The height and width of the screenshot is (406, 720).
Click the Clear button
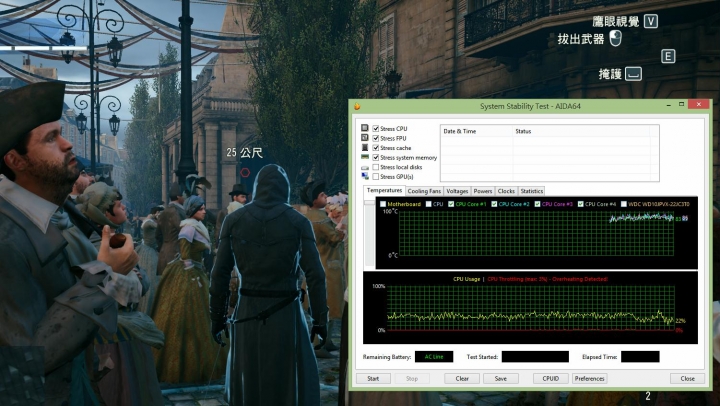[x=462, y=378]
